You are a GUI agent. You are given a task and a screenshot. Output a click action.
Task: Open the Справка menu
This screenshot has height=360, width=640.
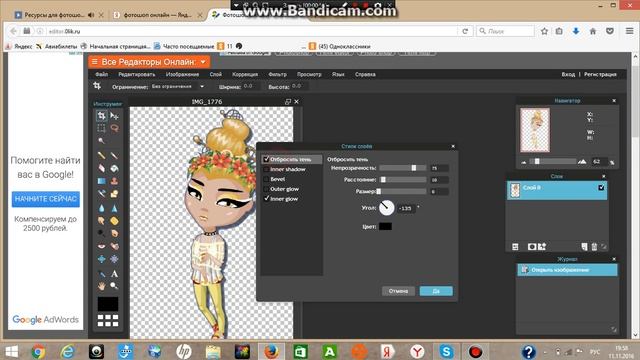tap(365, 74)
